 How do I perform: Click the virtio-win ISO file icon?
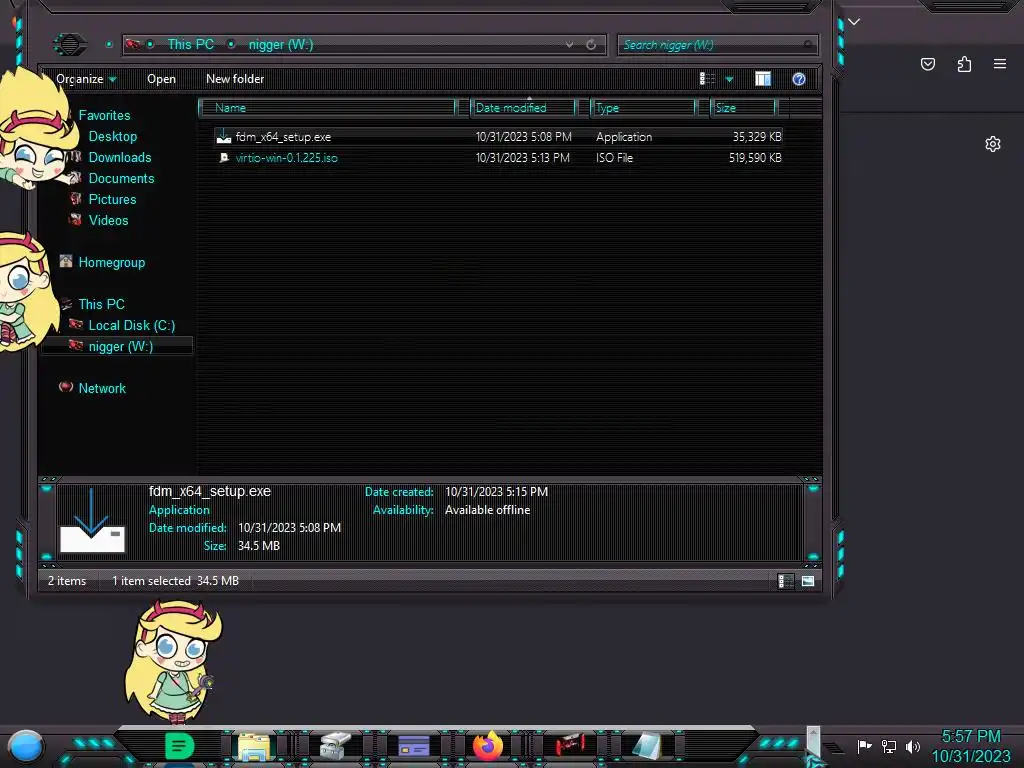224,157
